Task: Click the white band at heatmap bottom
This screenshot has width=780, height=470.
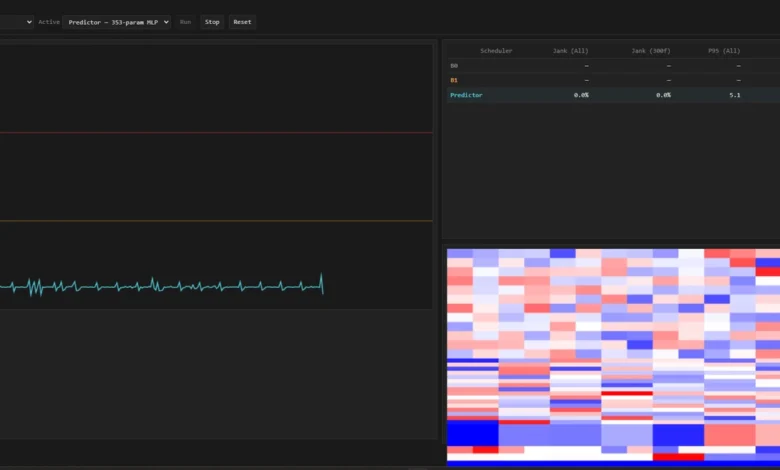Action: [560, 453]
